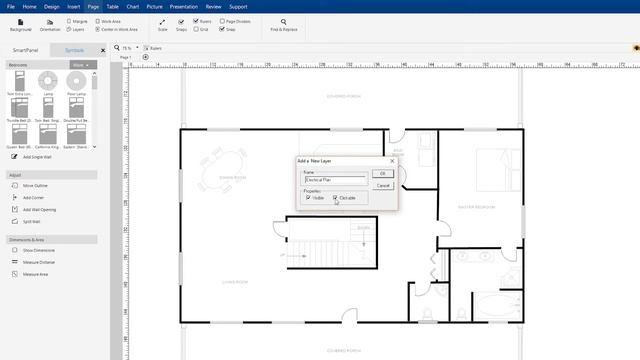The image size is (640, 360).
Task: Switch to the Table ribbon tab
Action: (x=113, y=7)
